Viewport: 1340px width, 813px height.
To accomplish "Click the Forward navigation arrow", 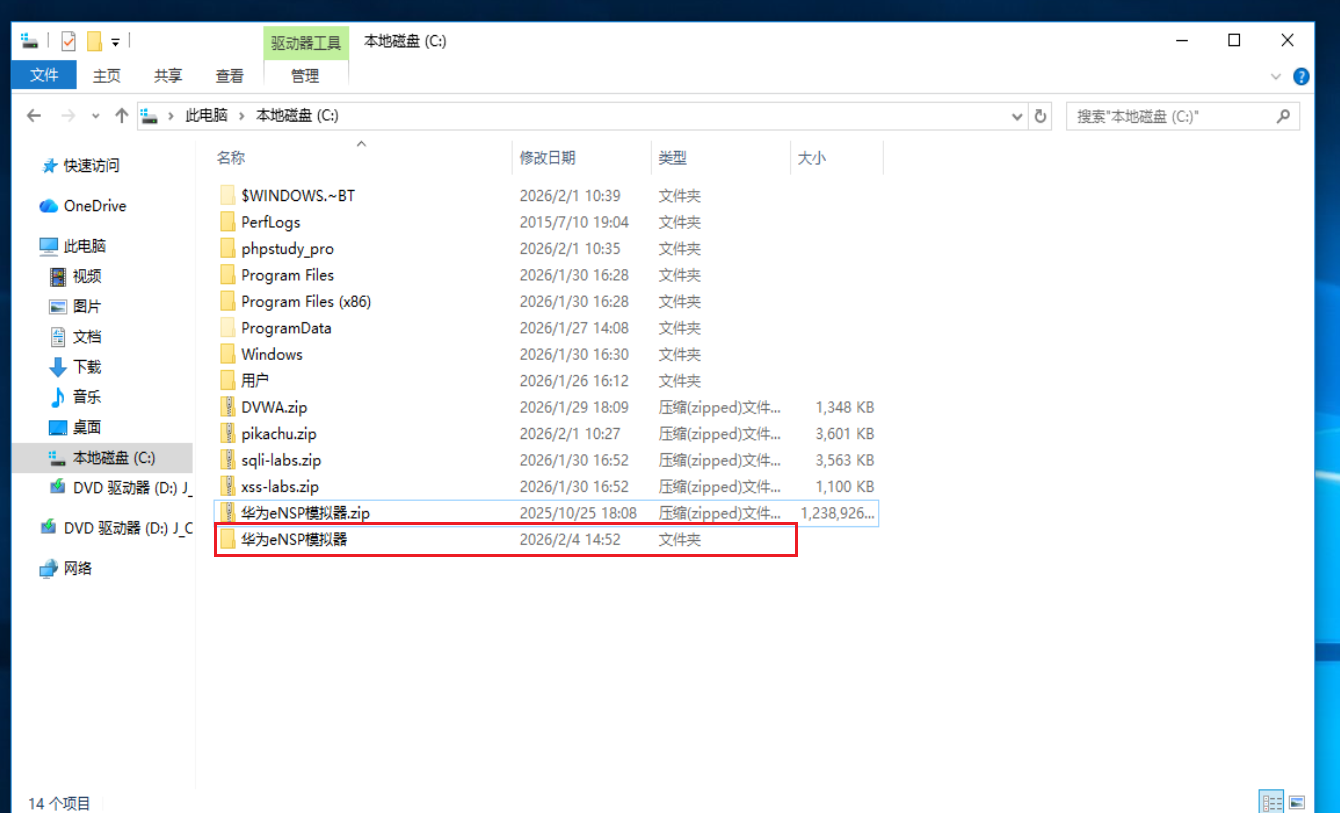I will [68, 116].
